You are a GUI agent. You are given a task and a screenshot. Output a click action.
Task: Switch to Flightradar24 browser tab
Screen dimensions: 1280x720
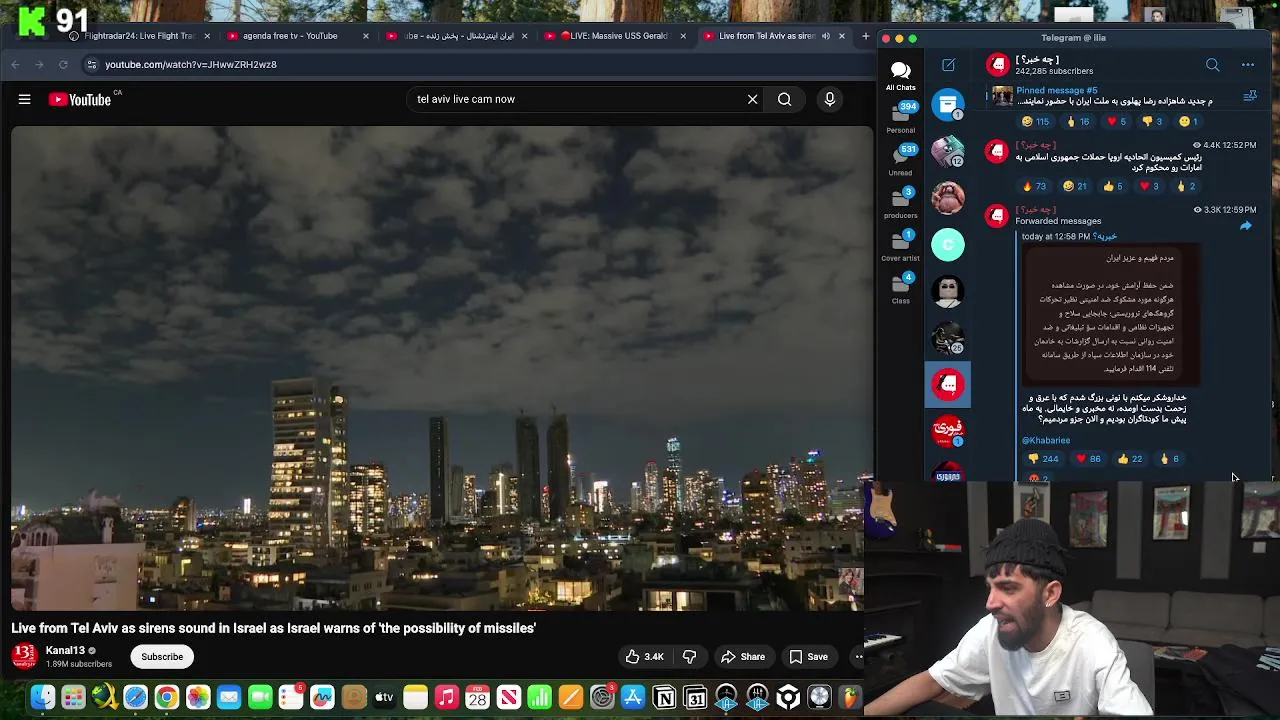(x=138, y=36)
